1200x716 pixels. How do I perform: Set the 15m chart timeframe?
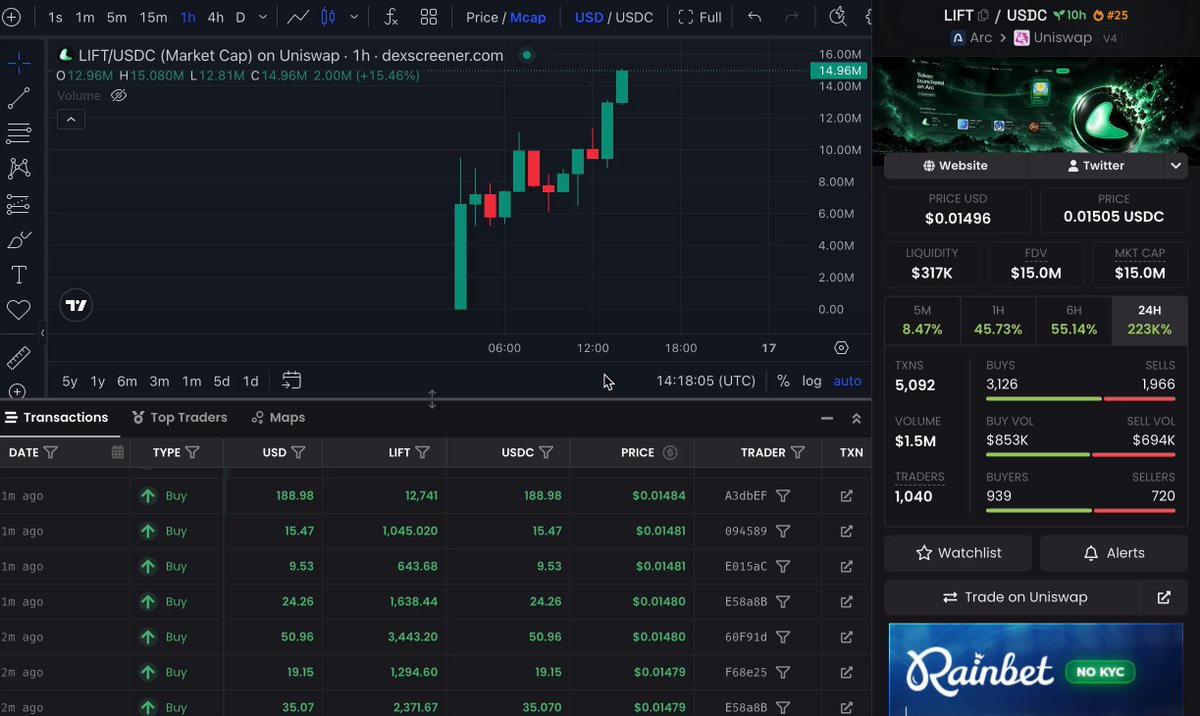(x=153, y=17)
